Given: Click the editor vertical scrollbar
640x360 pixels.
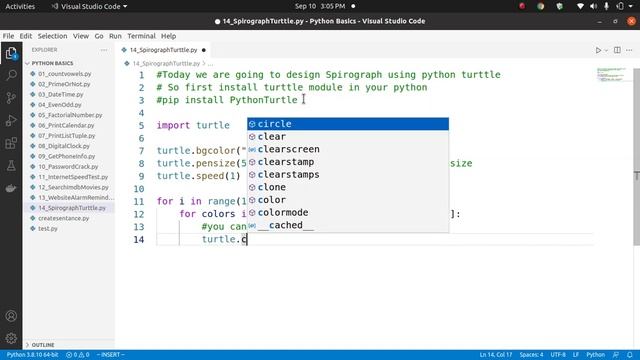Looking at the screenshot, I should click(636, 157).
